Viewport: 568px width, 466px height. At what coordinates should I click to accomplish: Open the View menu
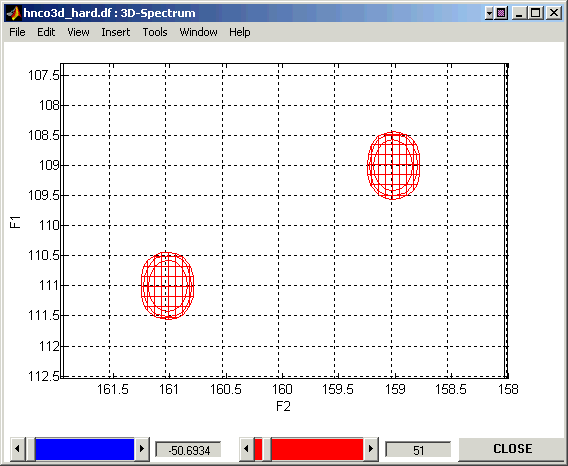tap(78, 32)
